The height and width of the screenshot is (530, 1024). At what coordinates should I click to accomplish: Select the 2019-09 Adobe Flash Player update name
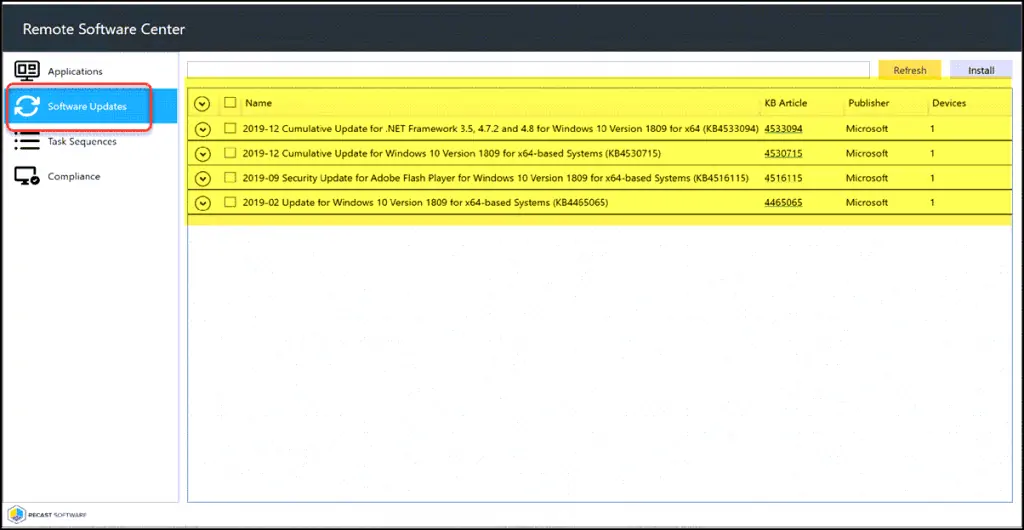(x=495, y=178)
